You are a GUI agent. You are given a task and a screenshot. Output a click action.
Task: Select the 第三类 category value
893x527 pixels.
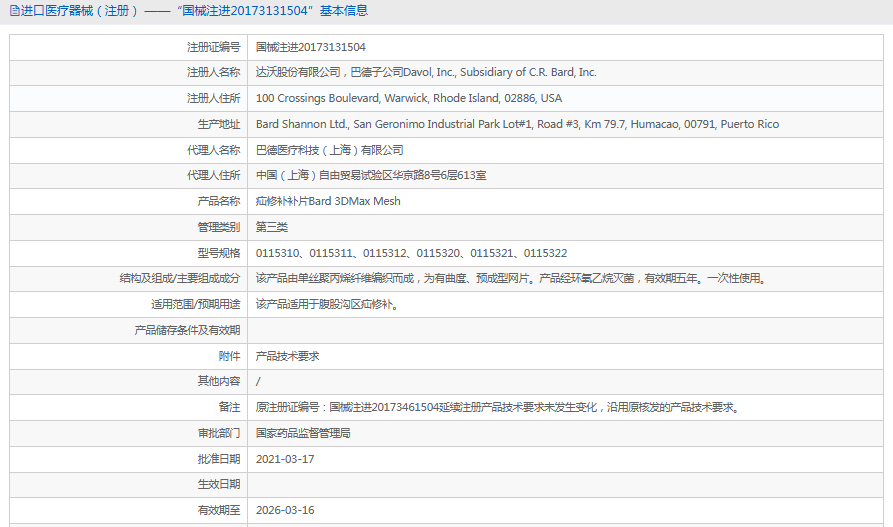(x=272, y=227)
